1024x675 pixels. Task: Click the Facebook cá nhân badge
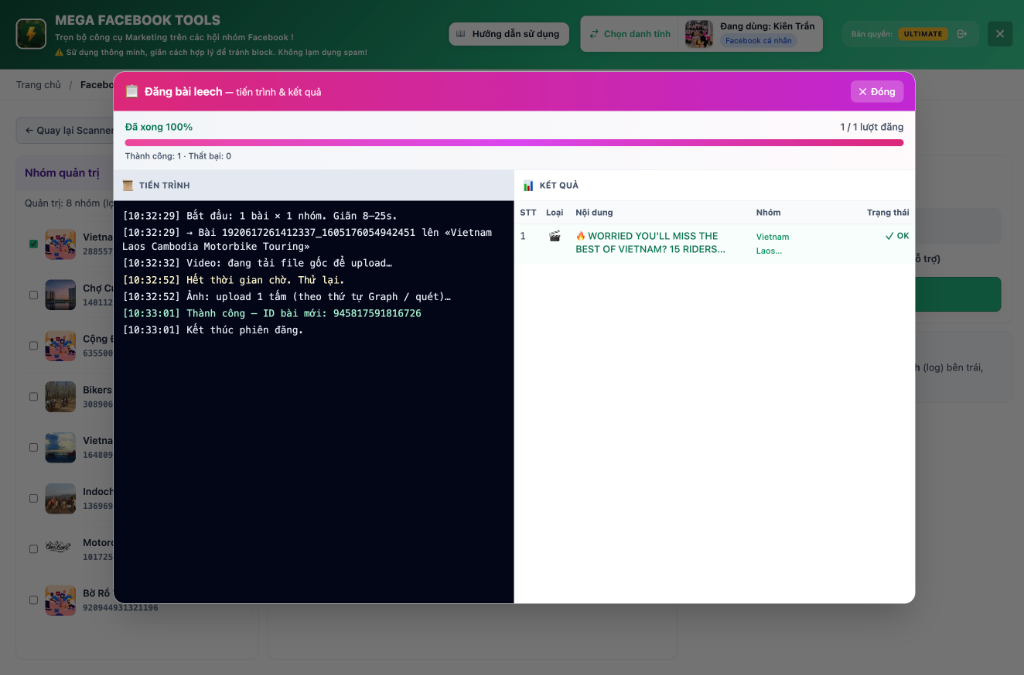pyautogui.click(x=758, y=40)
